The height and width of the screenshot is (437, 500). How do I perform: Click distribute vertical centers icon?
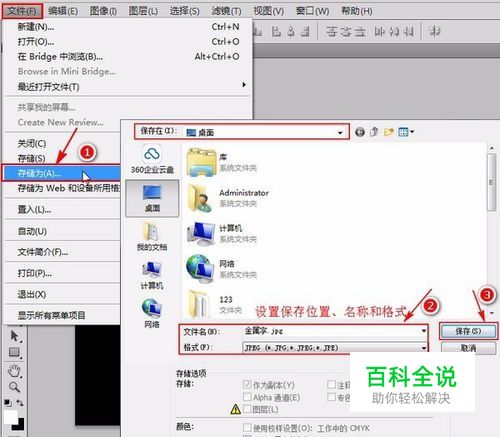click(346, 32)
